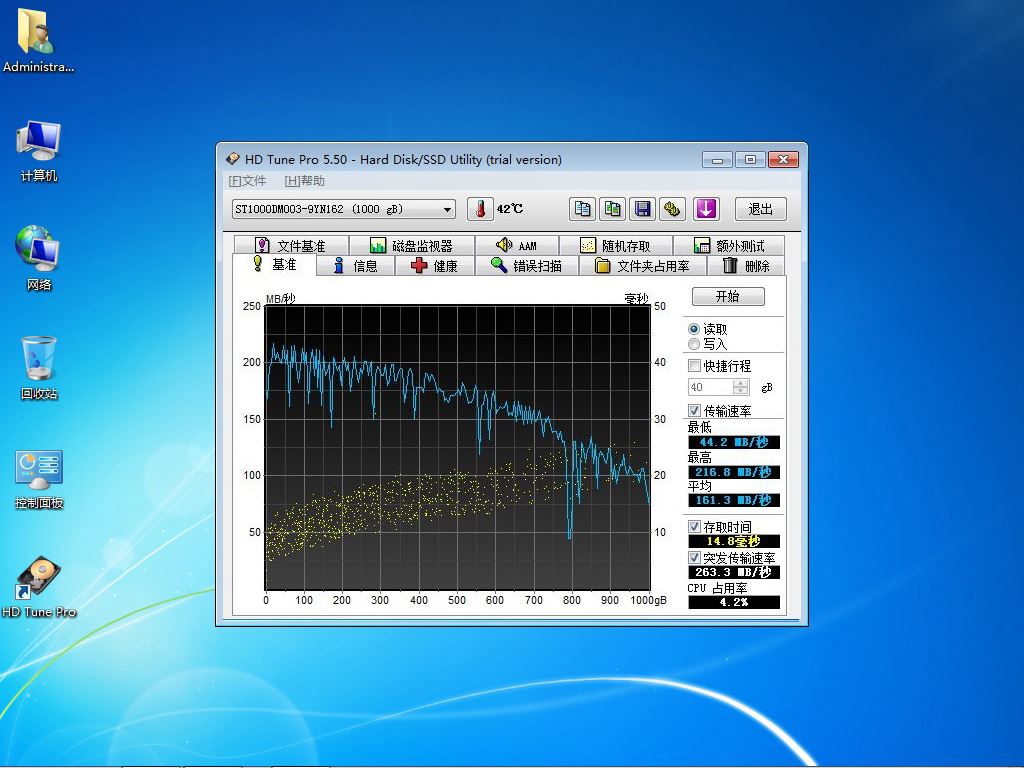1024x768 pixels.
Task: Click the HD Tune title bar app icon
Action: (x=232, y=159)
